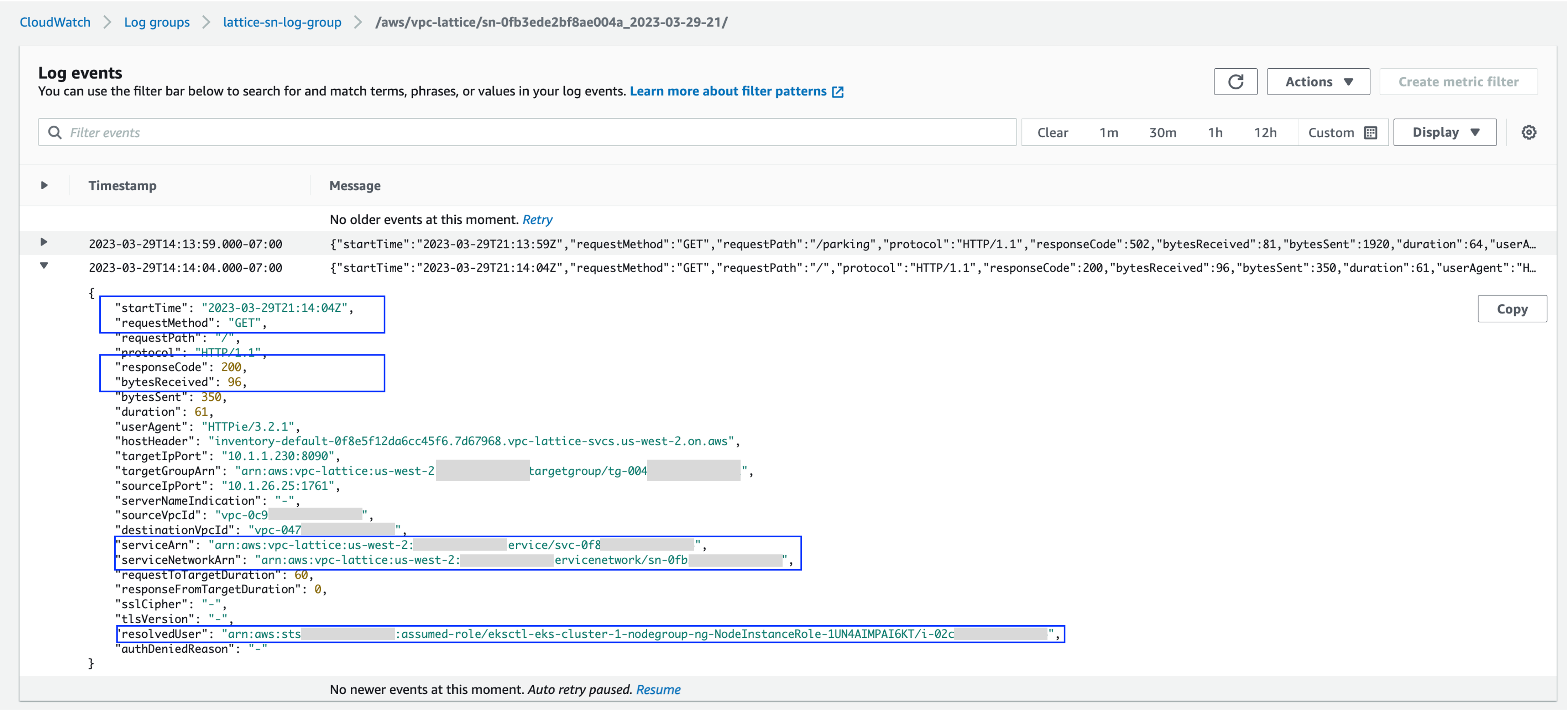Click the Display dropdown arrow icon
Viewport: 1568px width, 711px height.
tap(1475, 132)
